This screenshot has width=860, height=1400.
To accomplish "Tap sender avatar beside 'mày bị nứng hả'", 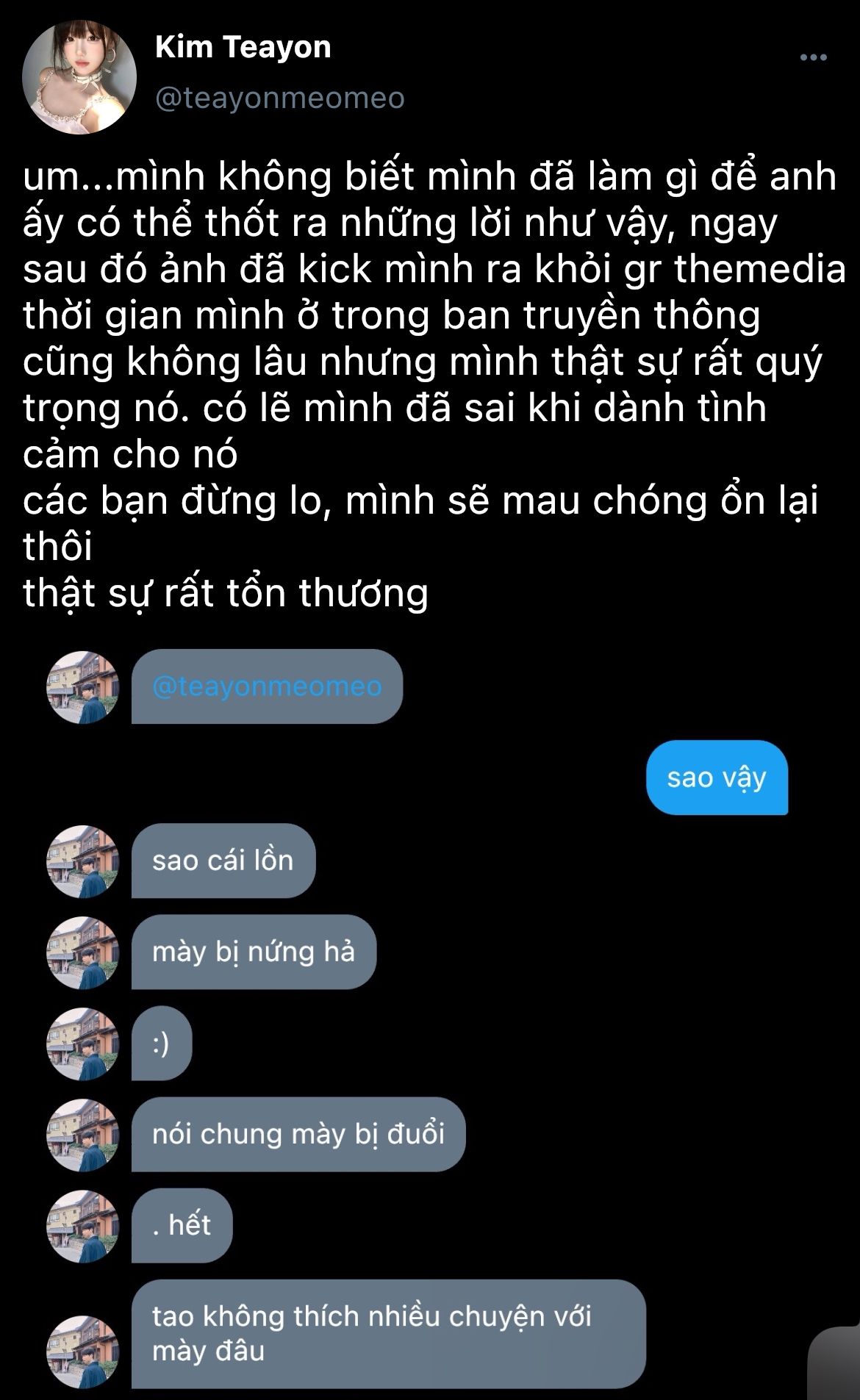I will (82, 952).
